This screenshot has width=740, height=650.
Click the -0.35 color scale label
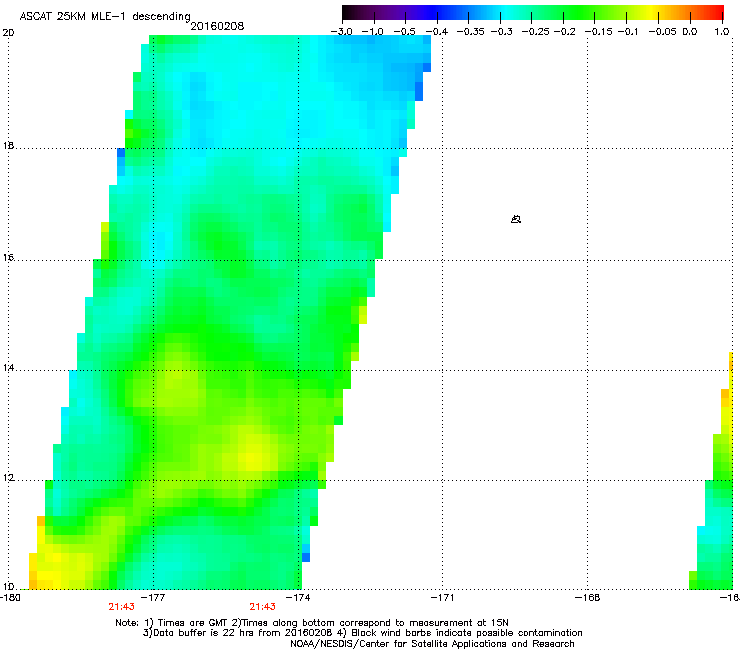(x=471, y=32)
